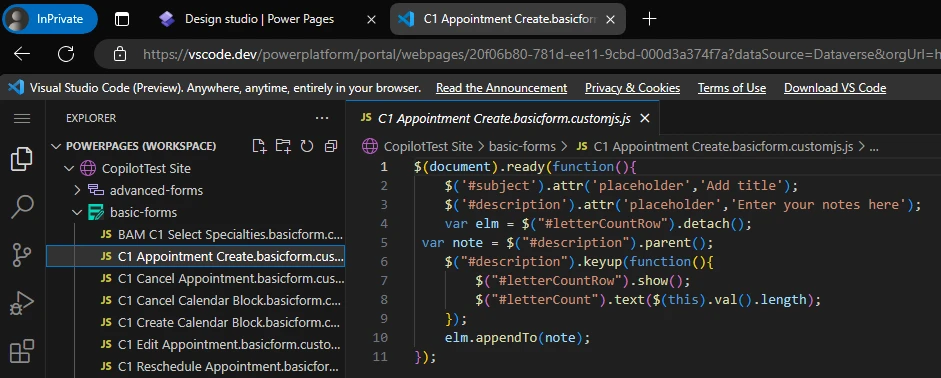Refresh the Explorer workspace tree
Viewport: 941px width, 378px height.
(x=307, y=146)
